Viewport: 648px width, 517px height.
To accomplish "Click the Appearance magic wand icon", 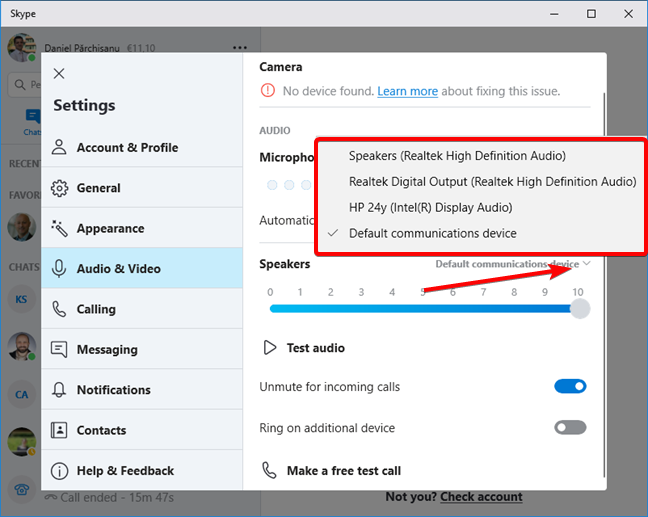I will pyautogui.click(x=59, y=228).
